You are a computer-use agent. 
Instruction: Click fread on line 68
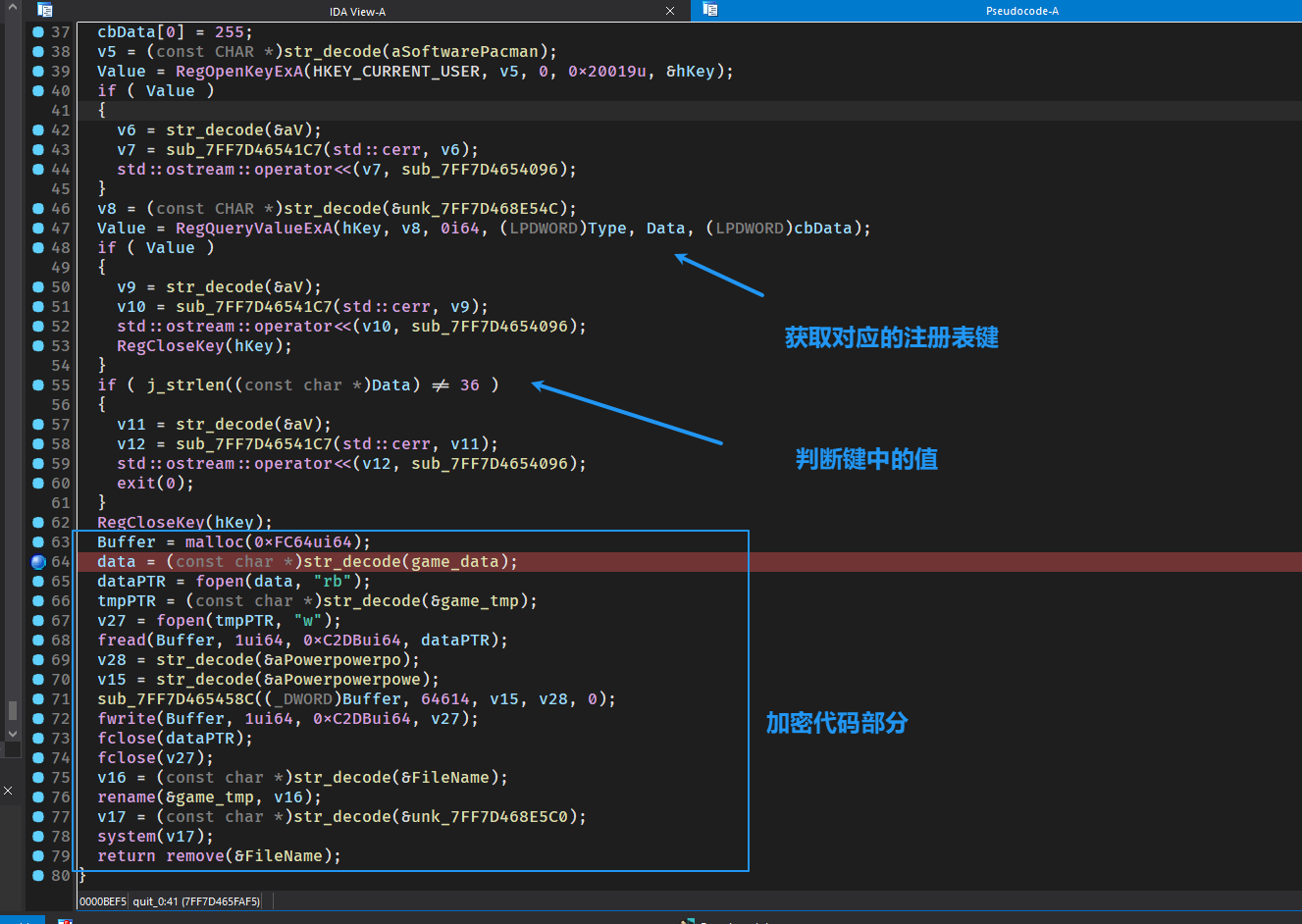click(122, 641)
